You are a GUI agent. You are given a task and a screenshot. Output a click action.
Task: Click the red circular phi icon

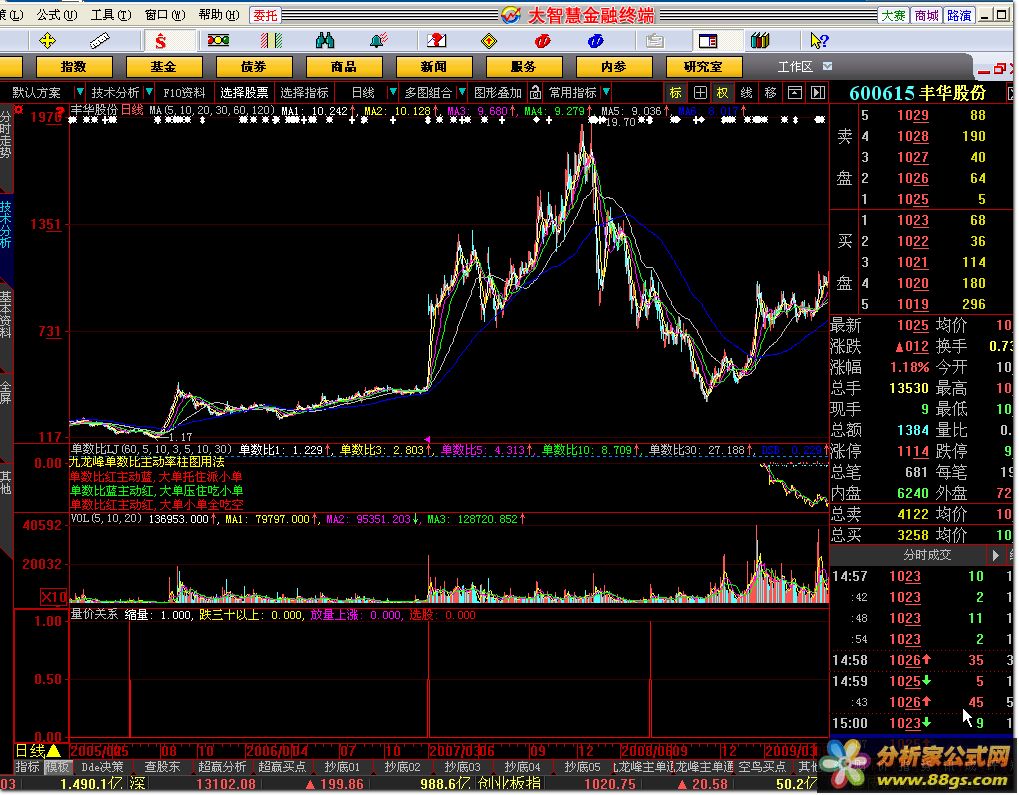coord(542,41)
